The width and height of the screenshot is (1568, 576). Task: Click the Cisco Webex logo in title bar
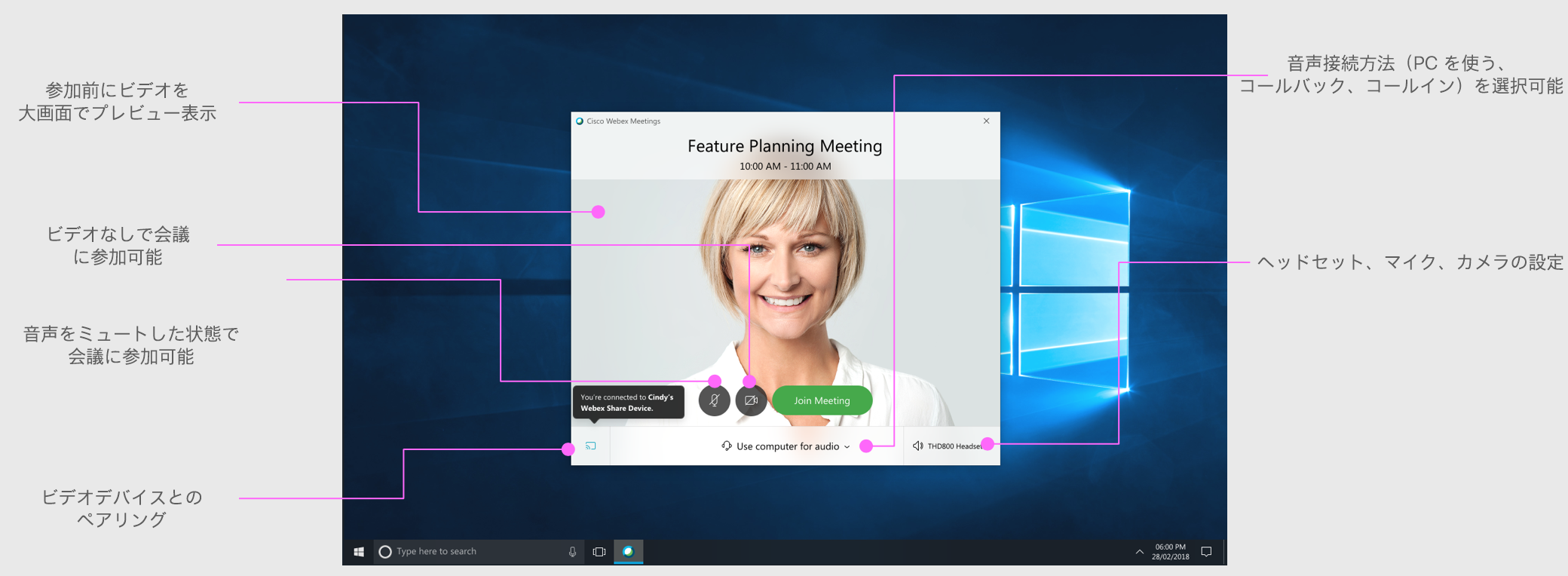click(580, 121)
